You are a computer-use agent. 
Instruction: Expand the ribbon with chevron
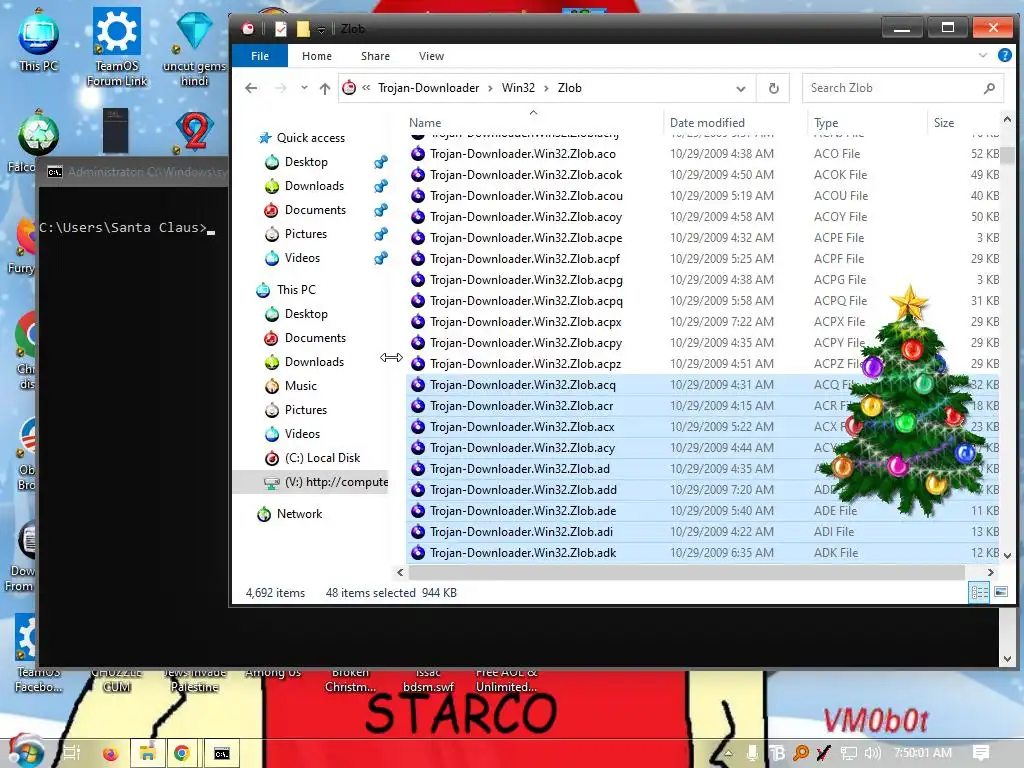(x=983, y=56)
